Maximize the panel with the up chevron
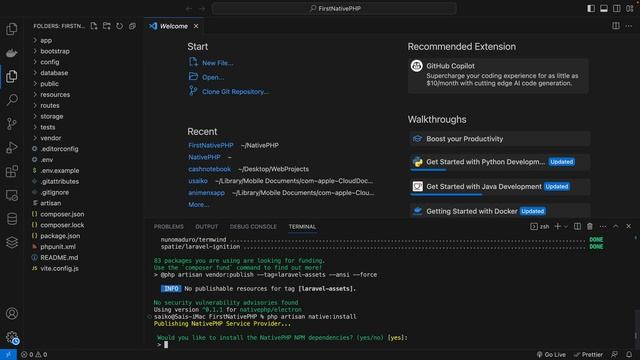The image size is (640, 360). (x=616, y=226)
